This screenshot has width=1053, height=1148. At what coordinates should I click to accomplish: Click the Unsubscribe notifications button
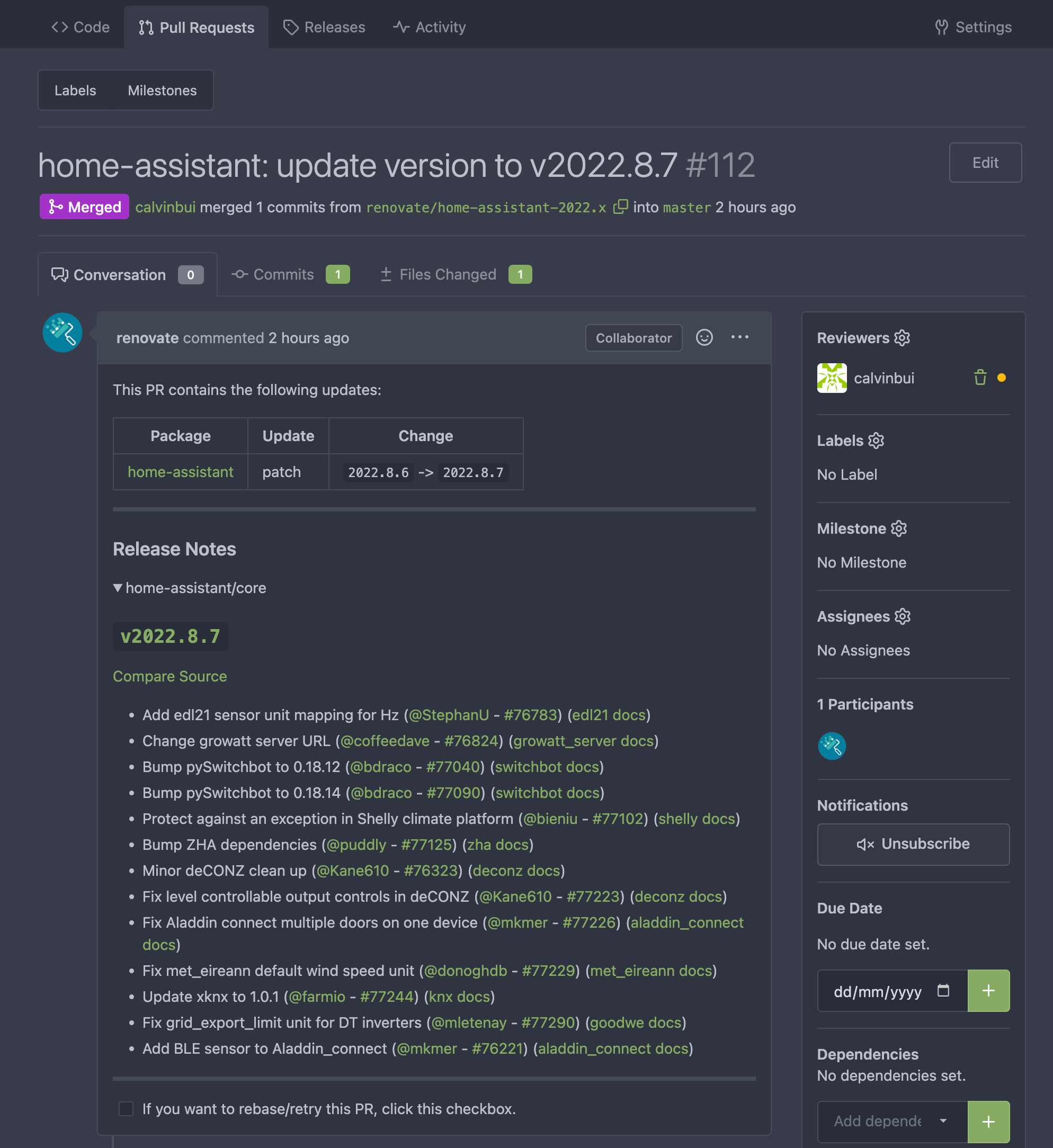pyautogui.click(x=913, y=844)
